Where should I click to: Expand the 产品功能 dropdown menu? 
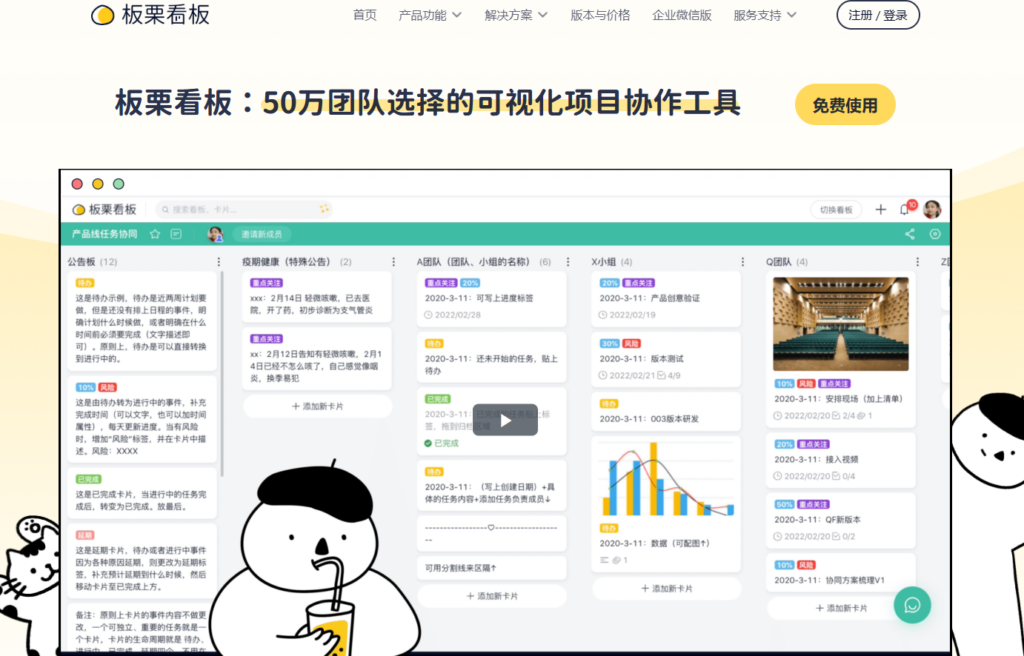(x=429, y=15)
